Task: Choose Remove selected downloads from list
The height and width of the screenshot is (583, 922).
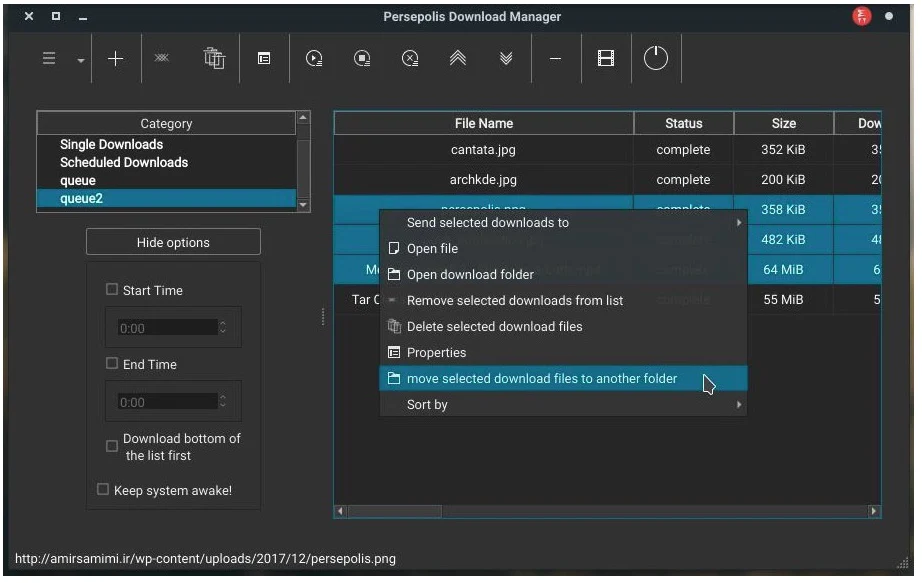Action: pyautogui.click(x=563, y=301)
